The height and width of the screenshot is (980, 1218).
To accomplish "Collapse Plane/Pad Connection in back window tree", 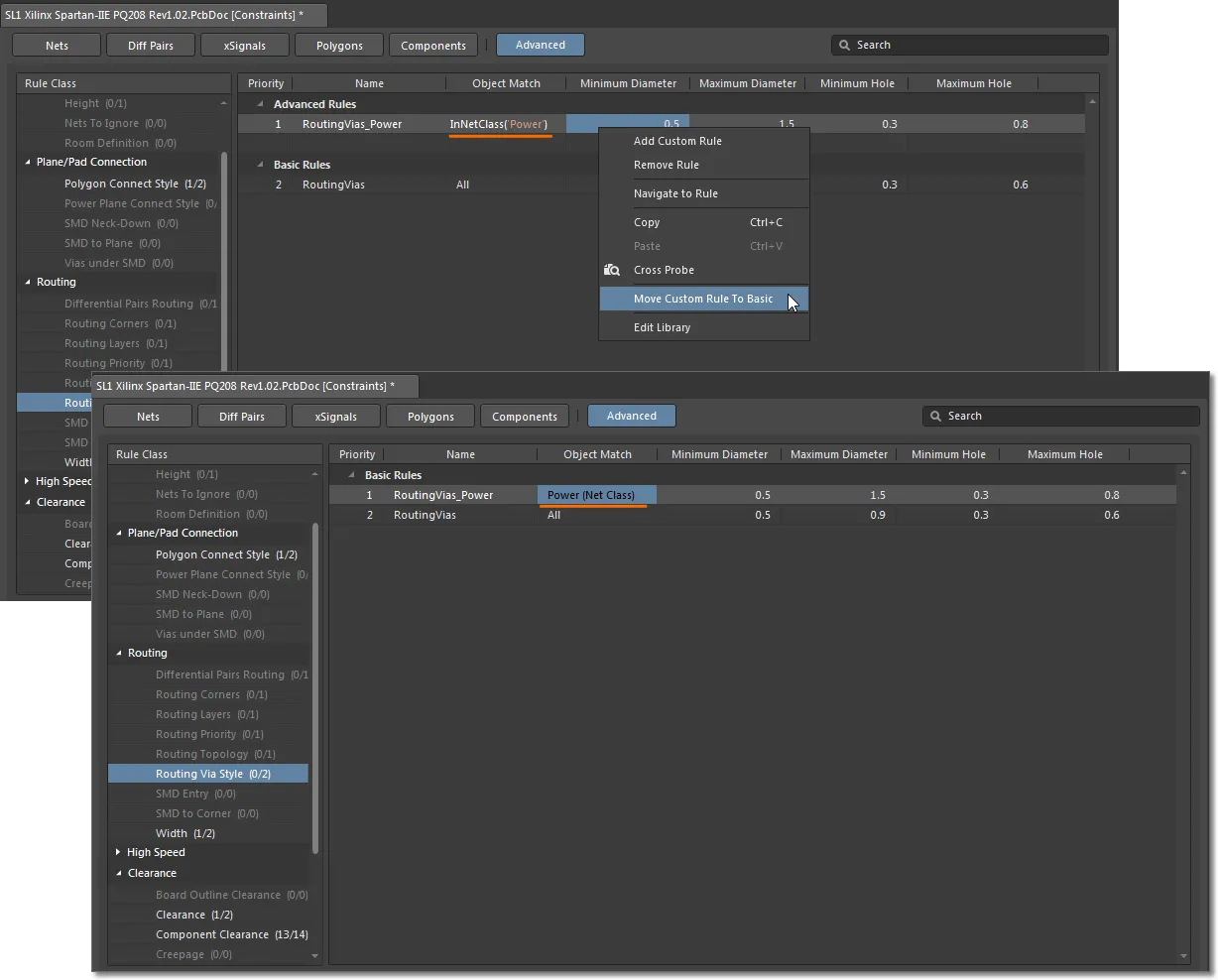I will click(28, 162).
